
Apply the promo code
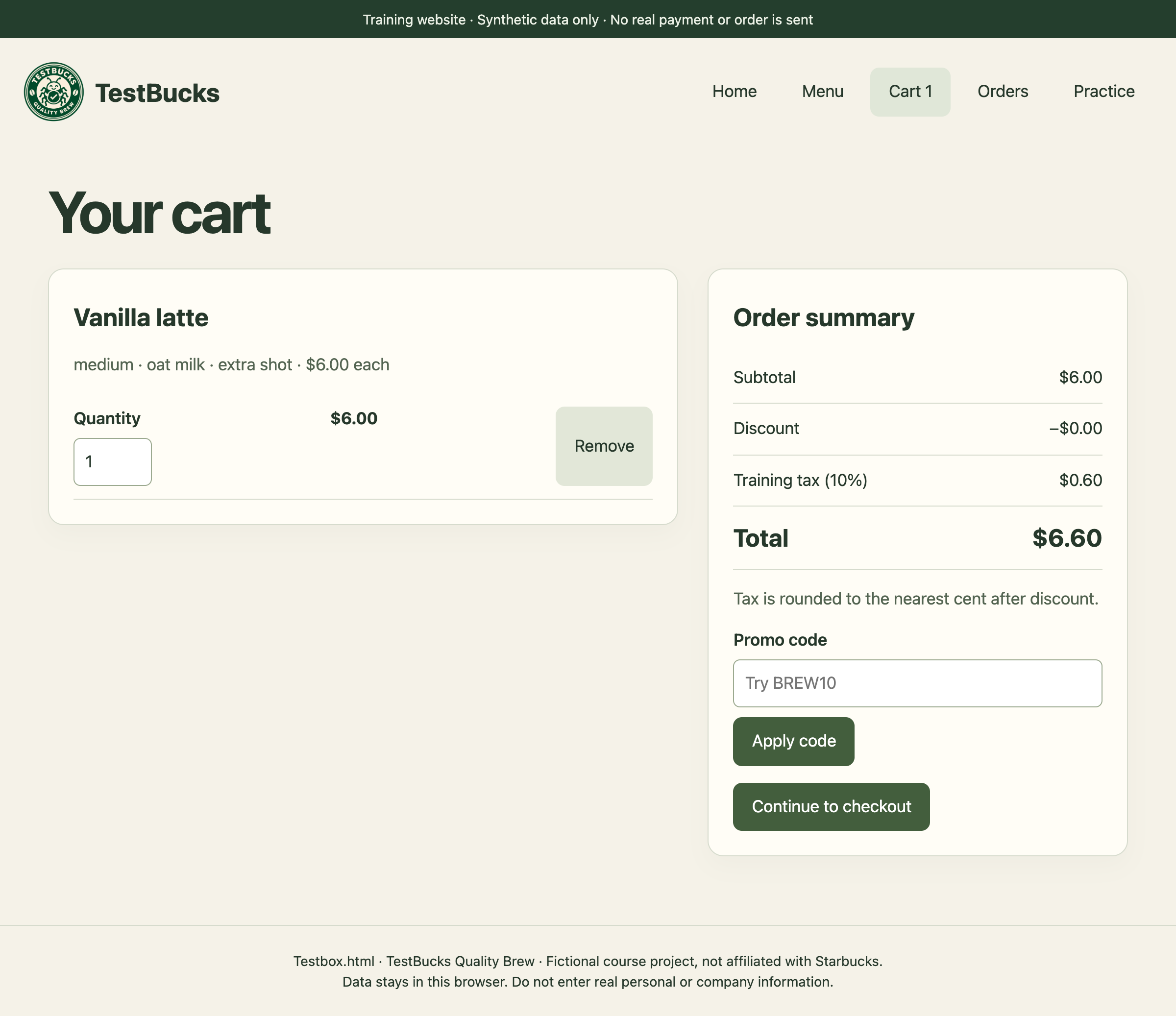click(x=793, y=742)
